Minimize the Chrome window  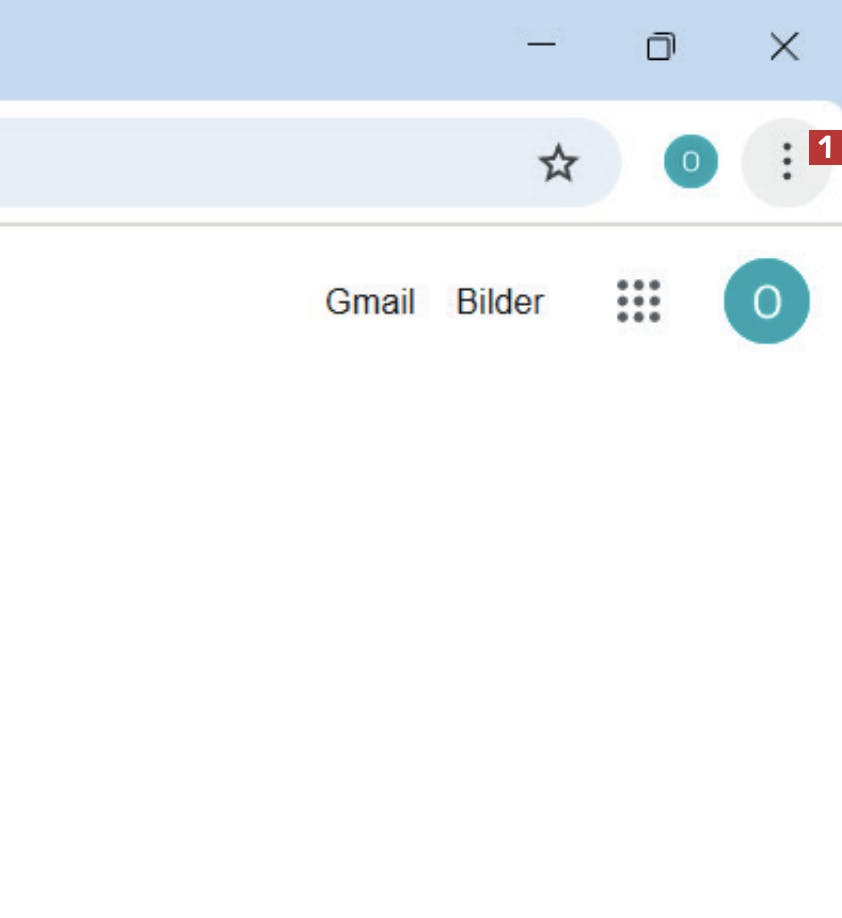coord(541,45)
